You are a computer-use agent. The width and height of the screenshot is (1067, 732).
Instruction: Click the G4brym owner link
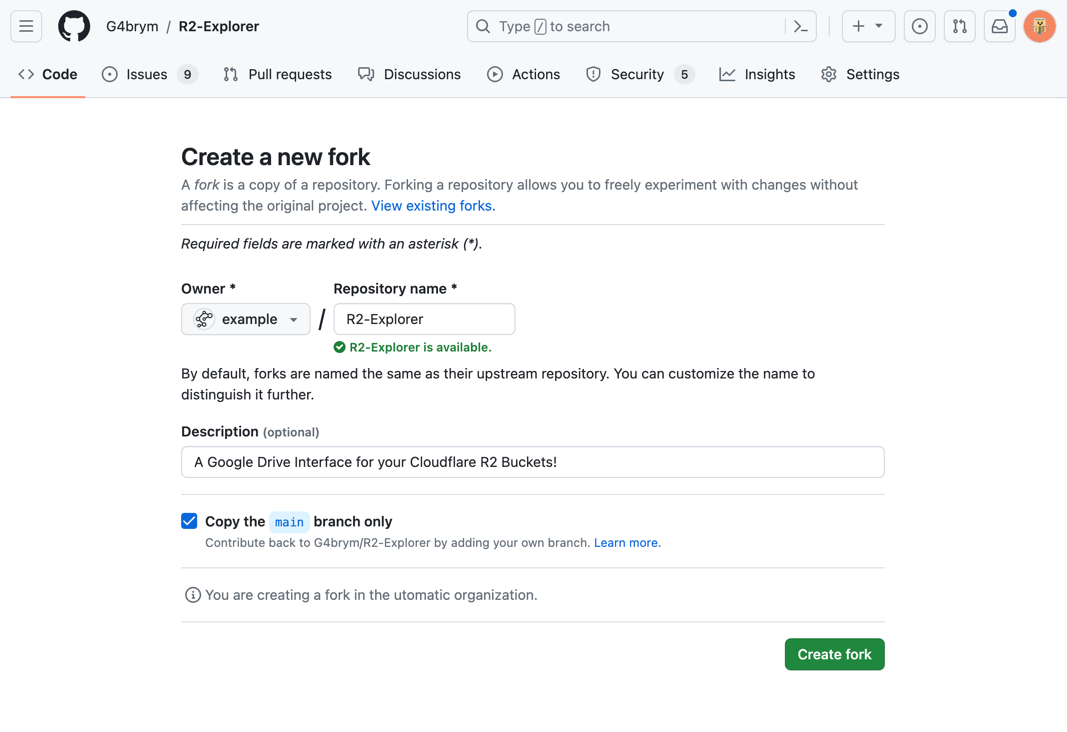[132, 27]
